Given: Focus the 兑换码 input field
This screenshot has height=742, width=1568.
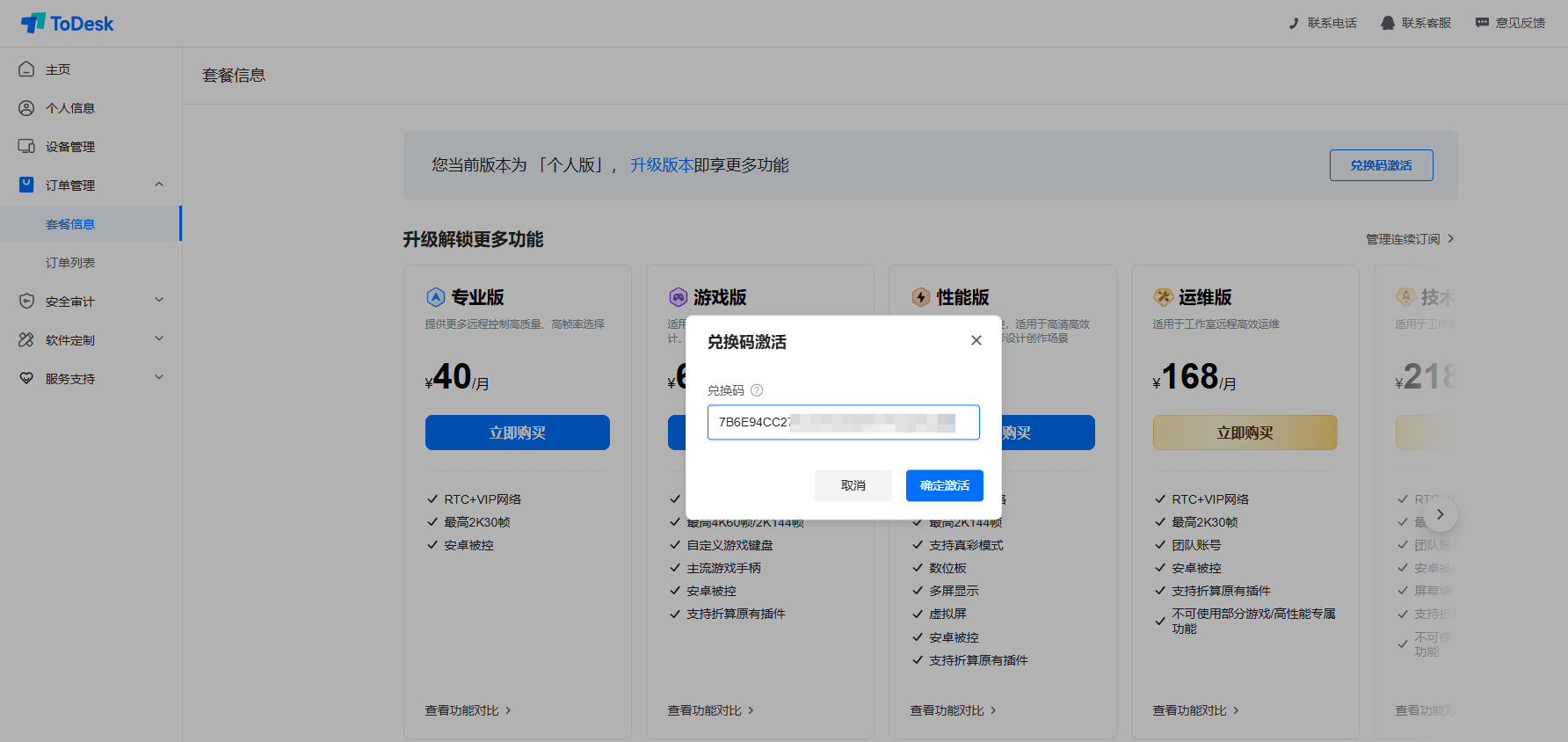Looking at the screenshot, I should pos(844,422).
